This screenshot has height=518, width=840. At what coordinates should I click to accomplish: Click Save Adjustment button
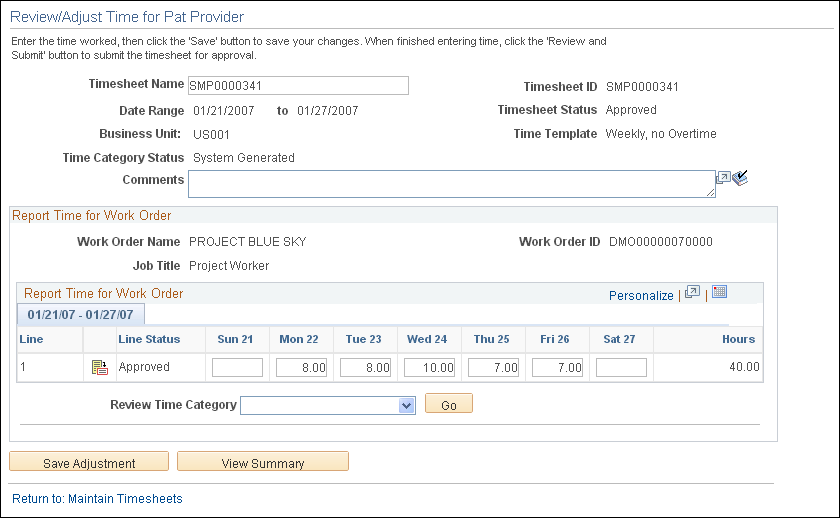coord(89,461)
